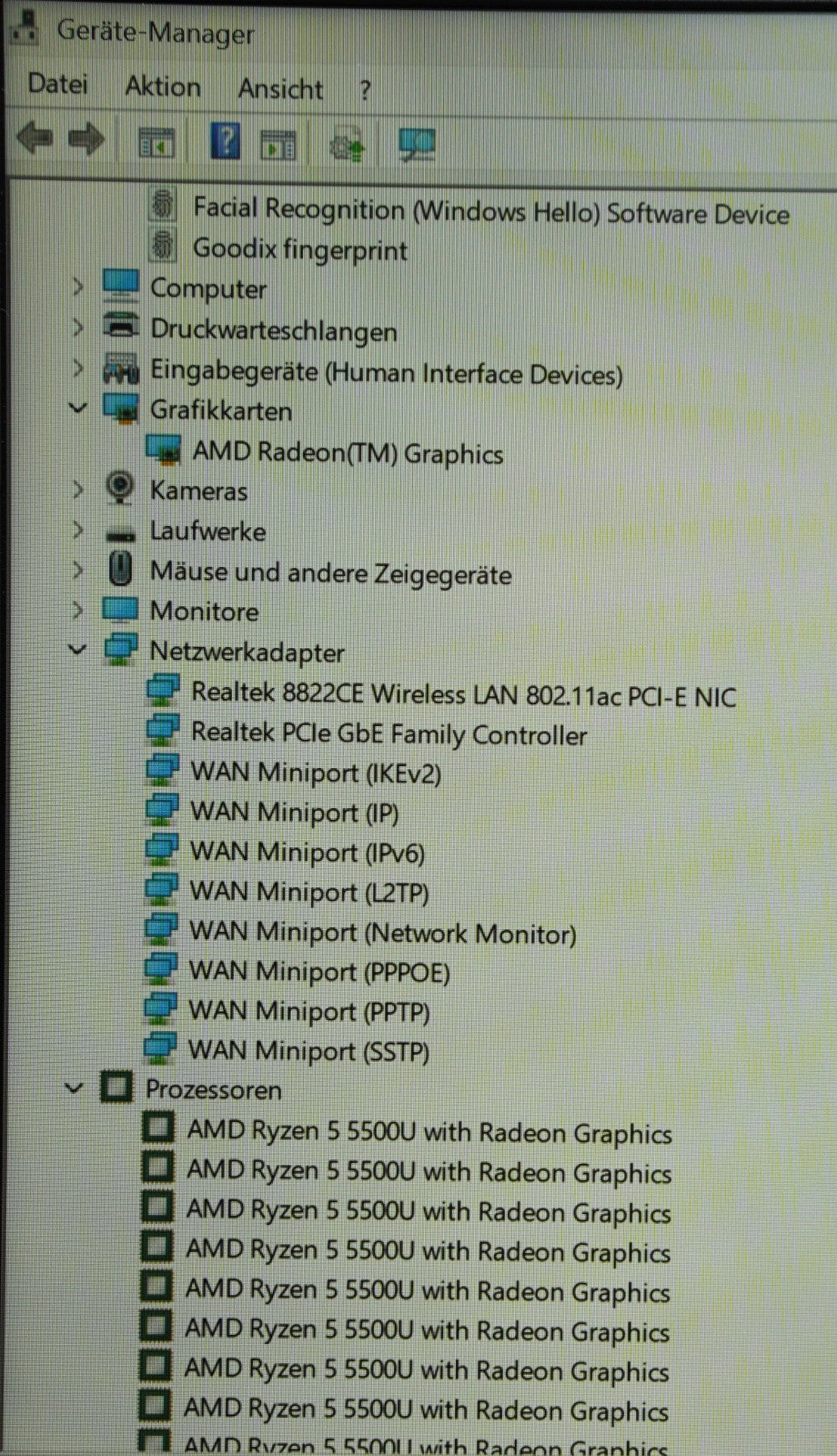
Task: Expand the Monitore category
Action: coord(77,610)
